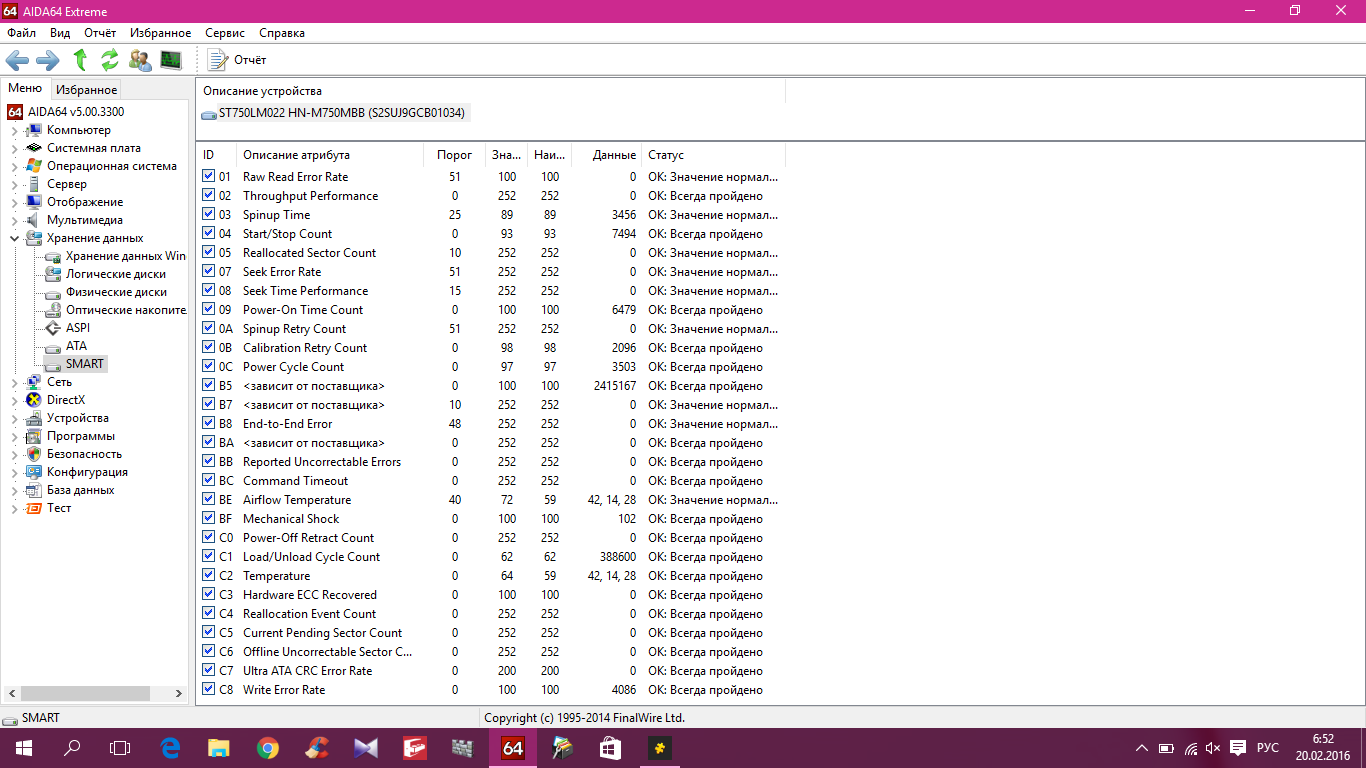Click the two-person users toolbar icon
Viewport: 1366px width, 768px height.
click(x=140, y=60)
